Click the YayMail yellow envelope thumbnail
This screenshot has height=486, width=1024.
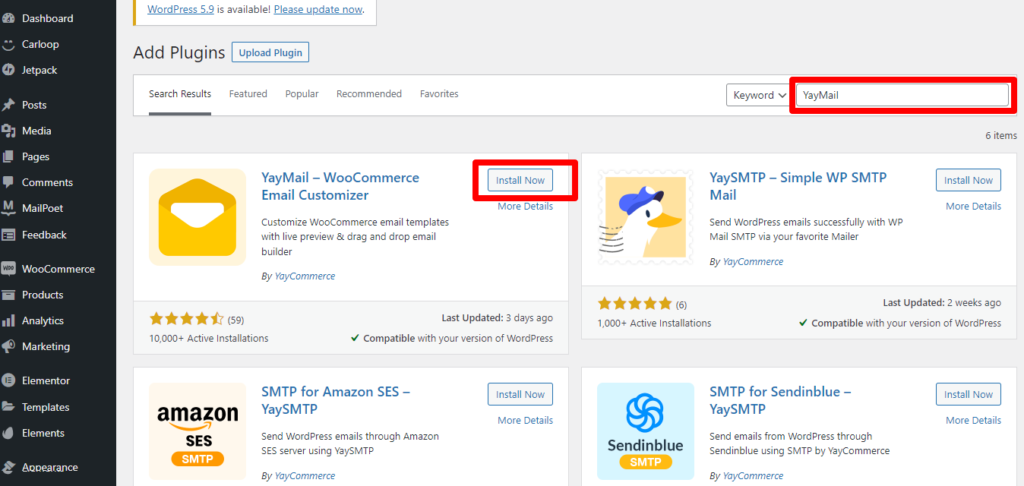[197, 217]
